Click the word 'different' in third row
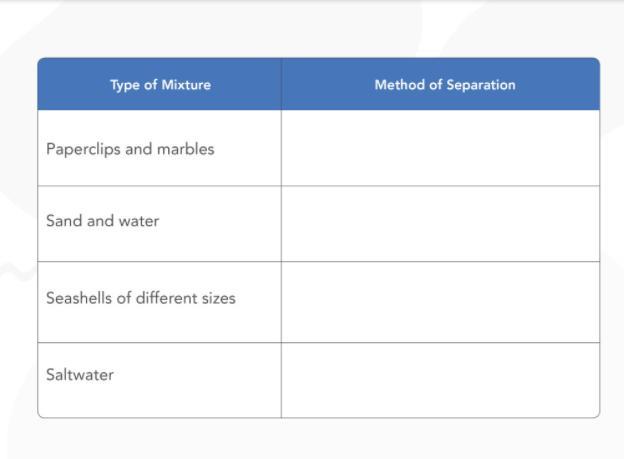 click(166, 298)
